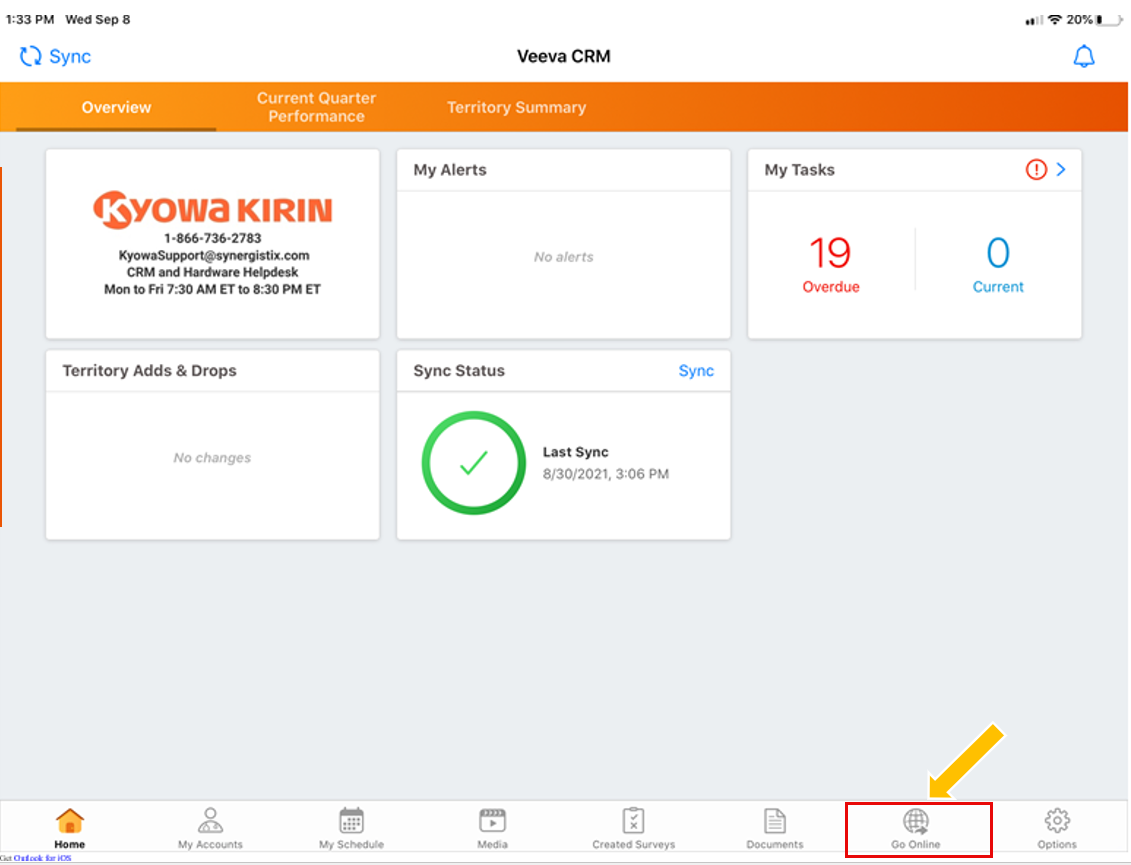Tap the Sync refresh icon in header
1131x865 pixels.
[x=30, y=56]
